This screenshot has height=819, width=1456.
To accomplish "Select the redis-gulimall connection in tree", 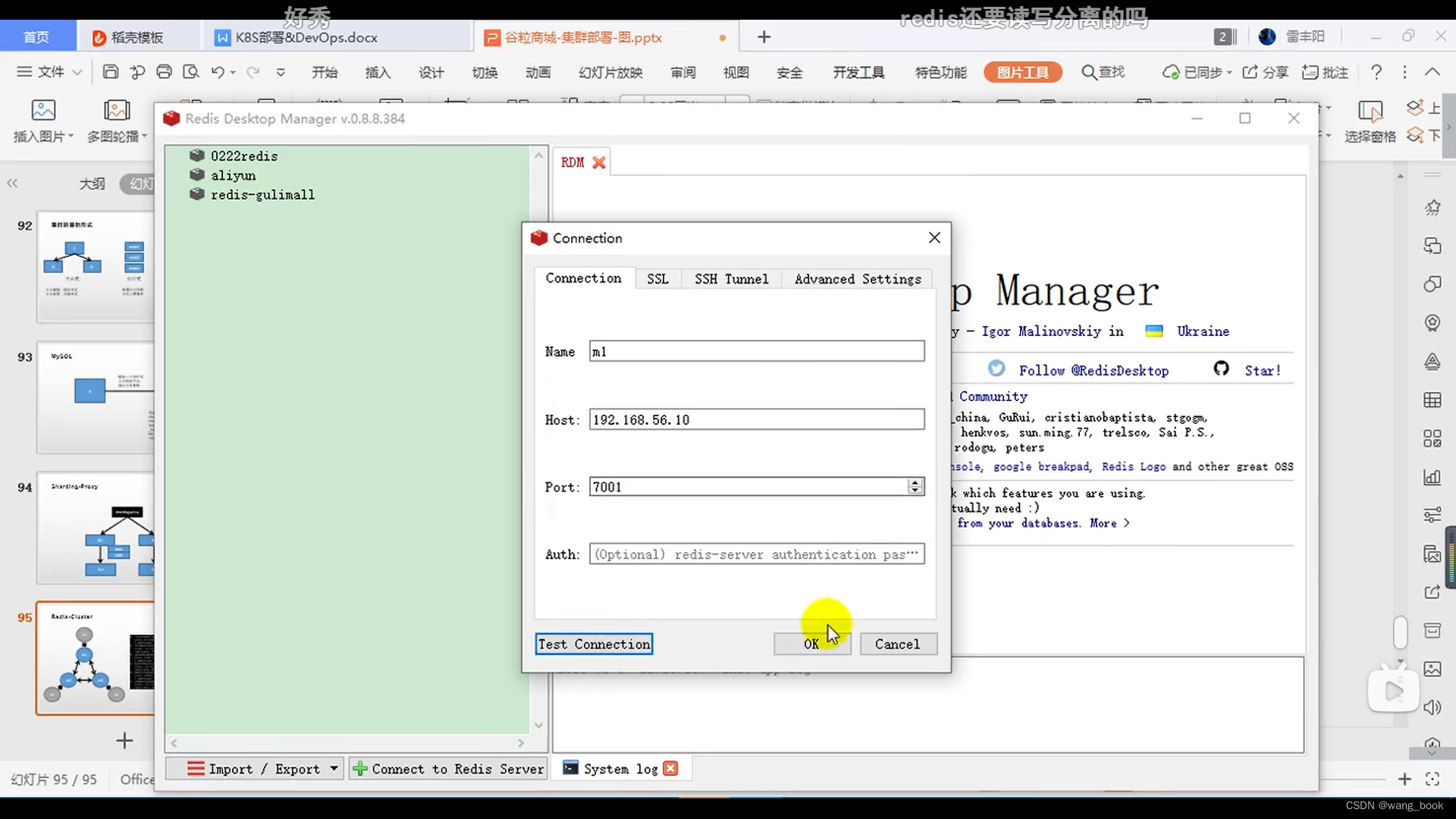I will click(262, 195).
